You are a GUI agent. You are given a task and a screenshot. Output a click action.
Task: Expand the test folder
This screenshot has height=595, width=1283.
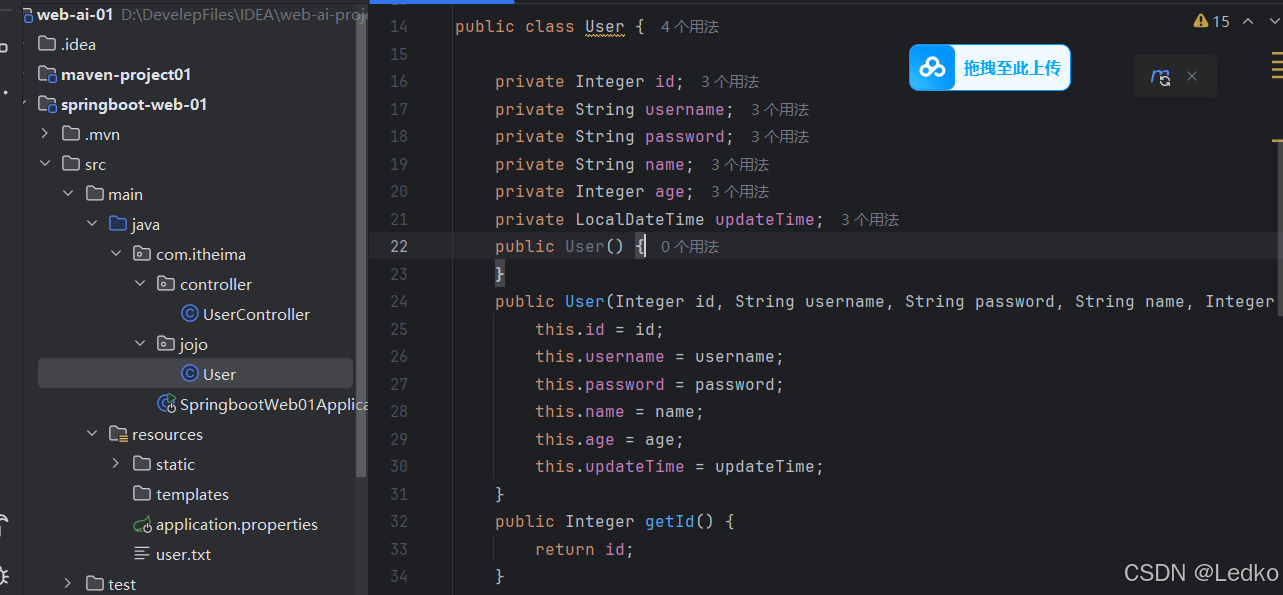pyautogui.click(x=68, y=584)
